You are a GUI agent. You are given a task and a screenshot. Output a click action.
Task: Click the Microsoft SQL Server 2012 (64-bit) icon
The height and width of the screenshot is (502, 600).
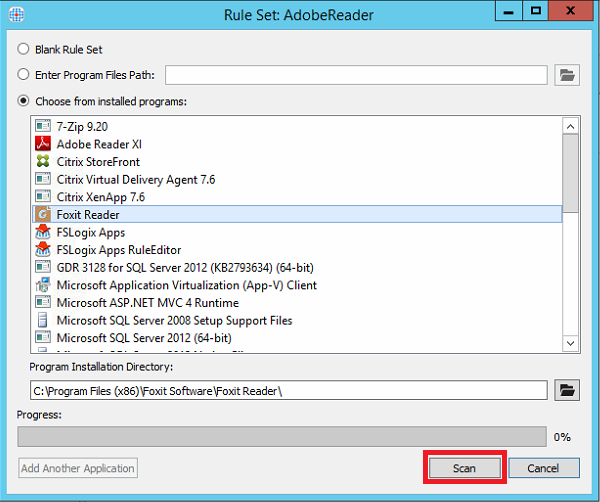coord(43,337)
